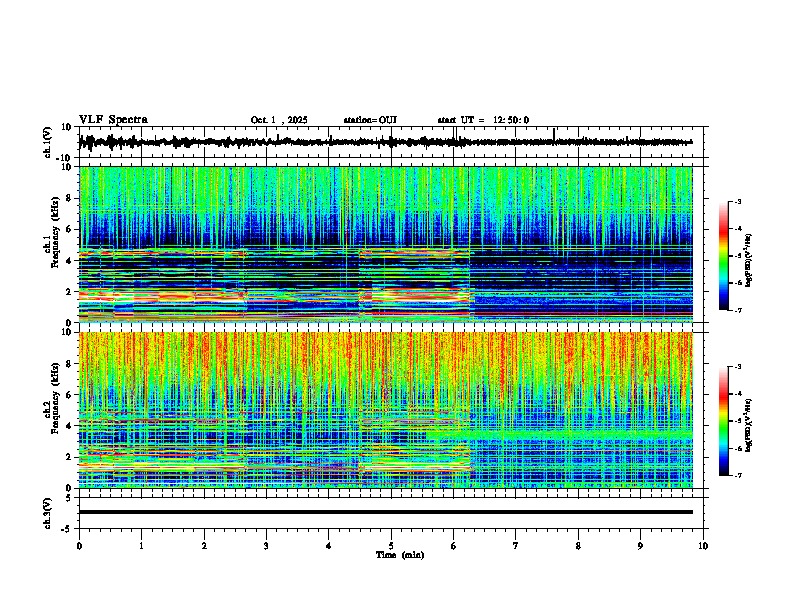Select the date text "Oct. 1 , 2025"
Image resolution: width=792 pixels, height=612 pixels.
pyautogui.click(x=279, y=120)
